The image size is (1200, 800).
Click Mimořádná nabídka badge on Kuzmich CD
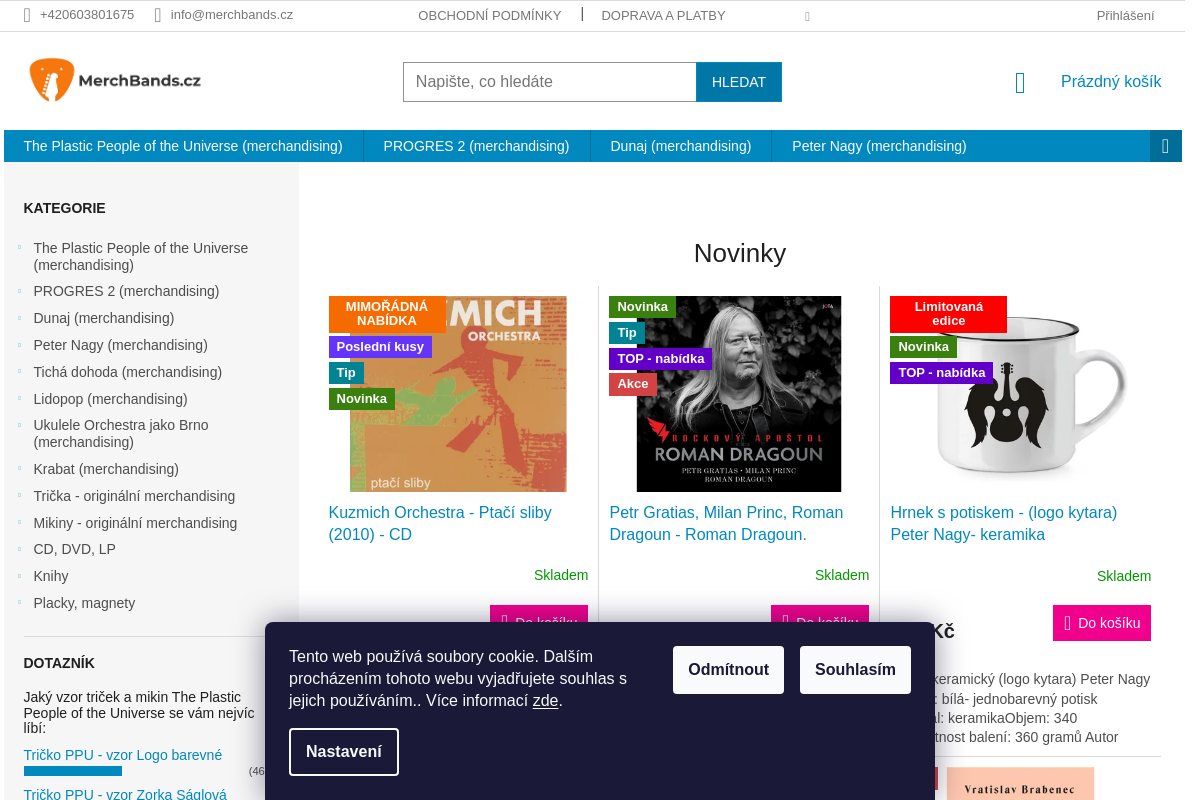click(387, 314)
